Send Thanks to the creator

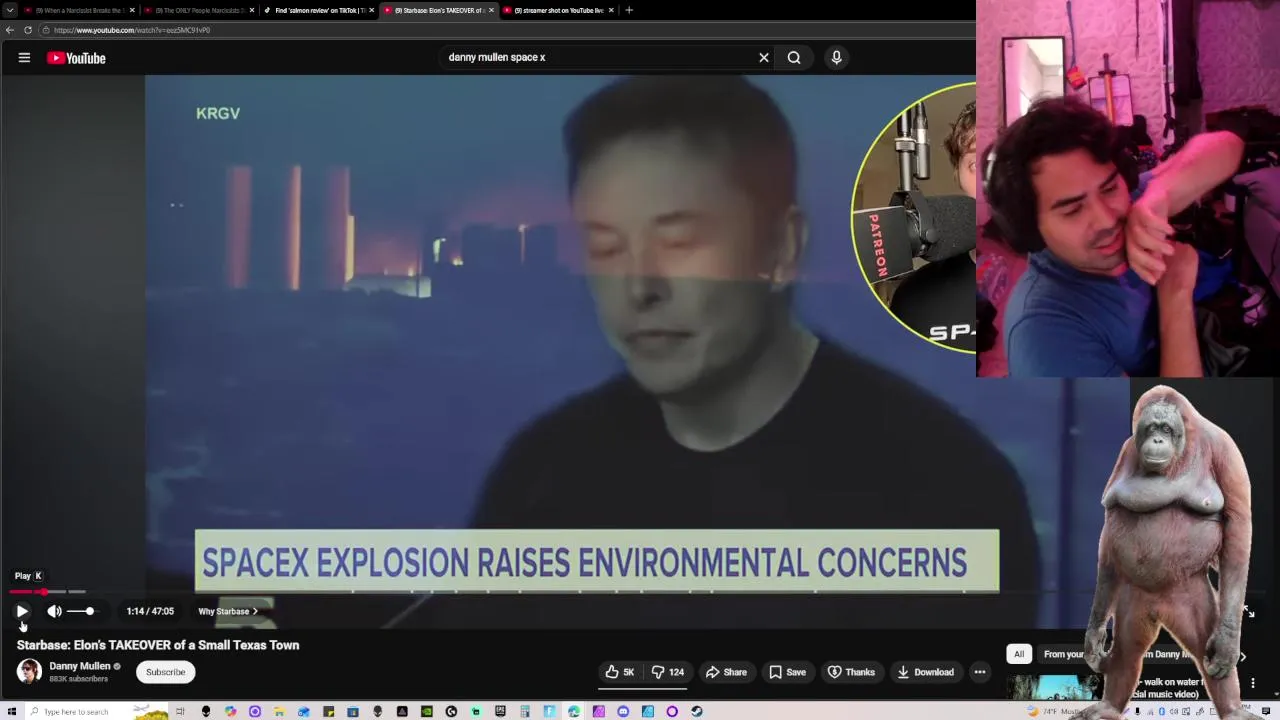850,672
